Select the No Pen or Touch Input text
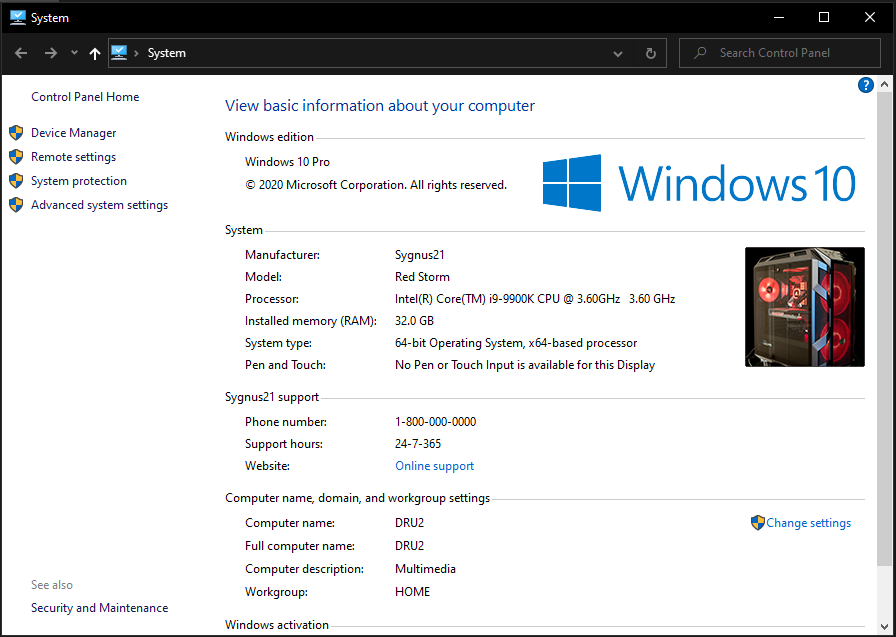This screenshot has height=637, width=896. [x=525, y=365]
